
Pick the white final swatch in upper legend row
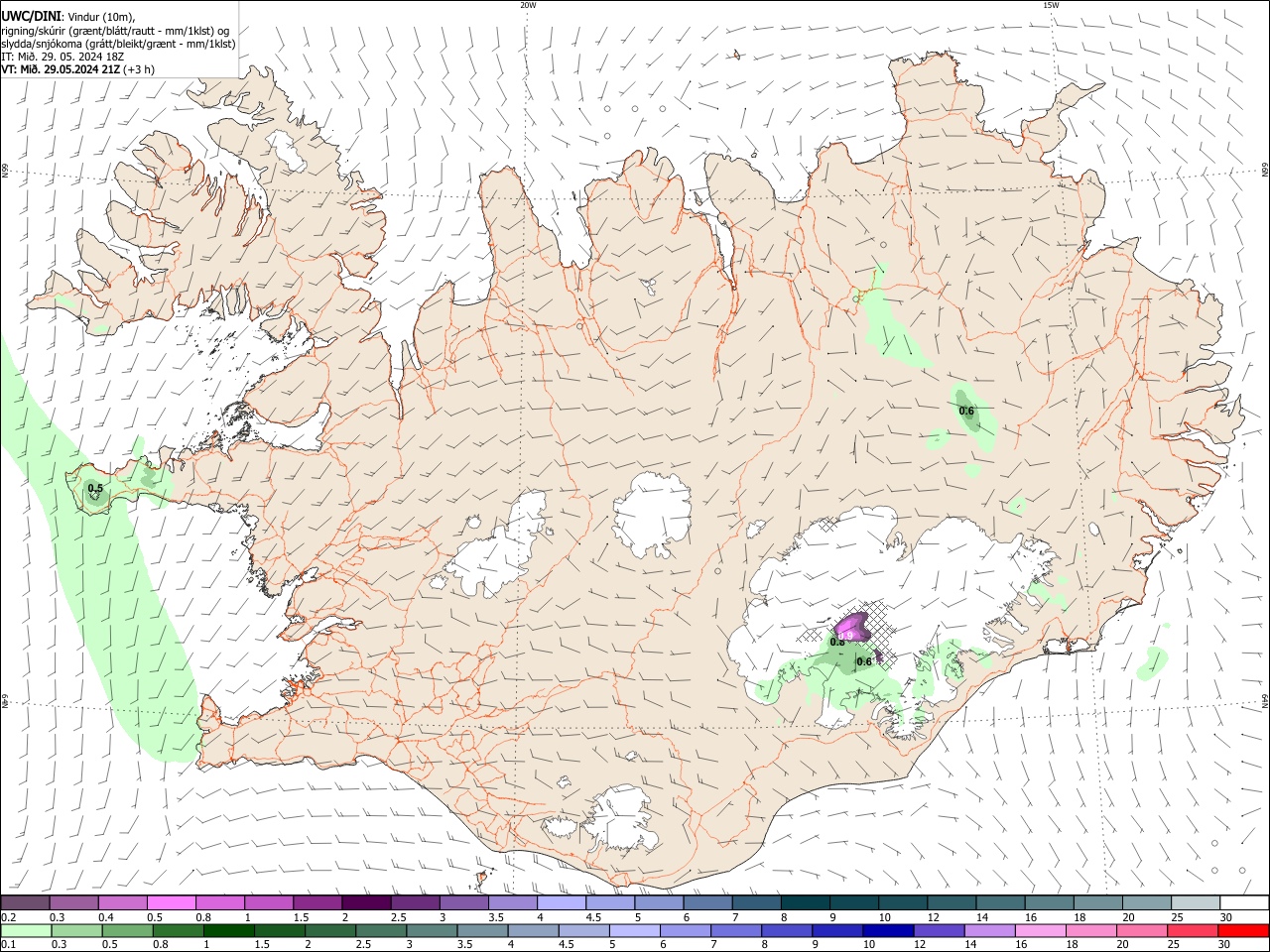[x=1244, y=903]
